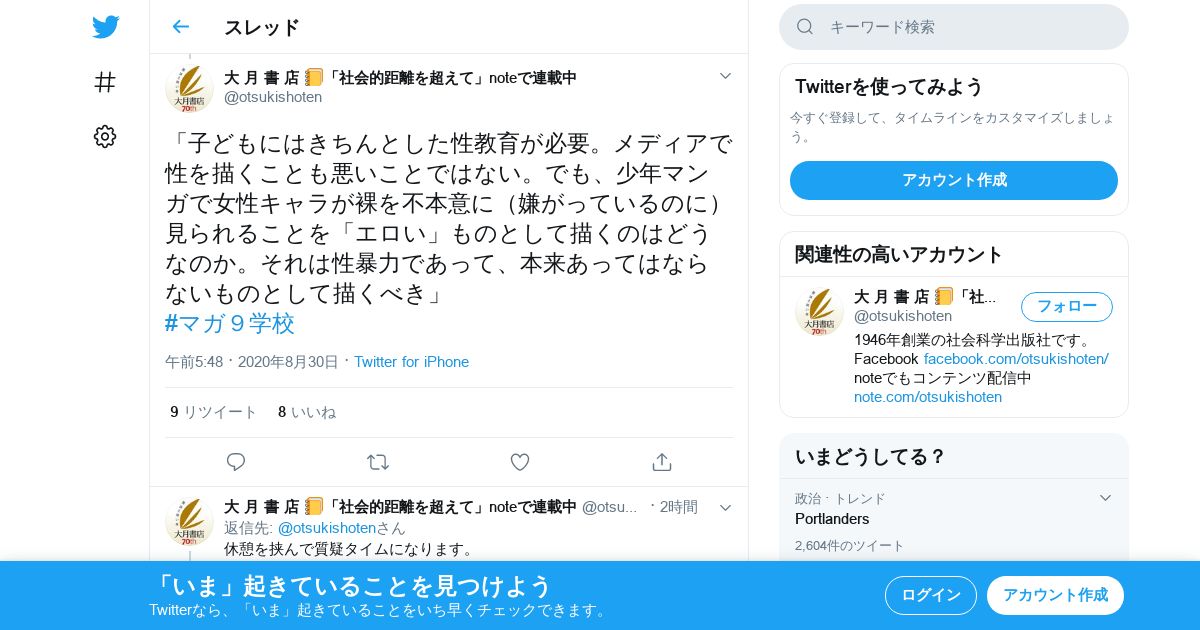Click the ログイン button in bottom banner
This screenshot has height=630, width=1200.
coord(931,596)
